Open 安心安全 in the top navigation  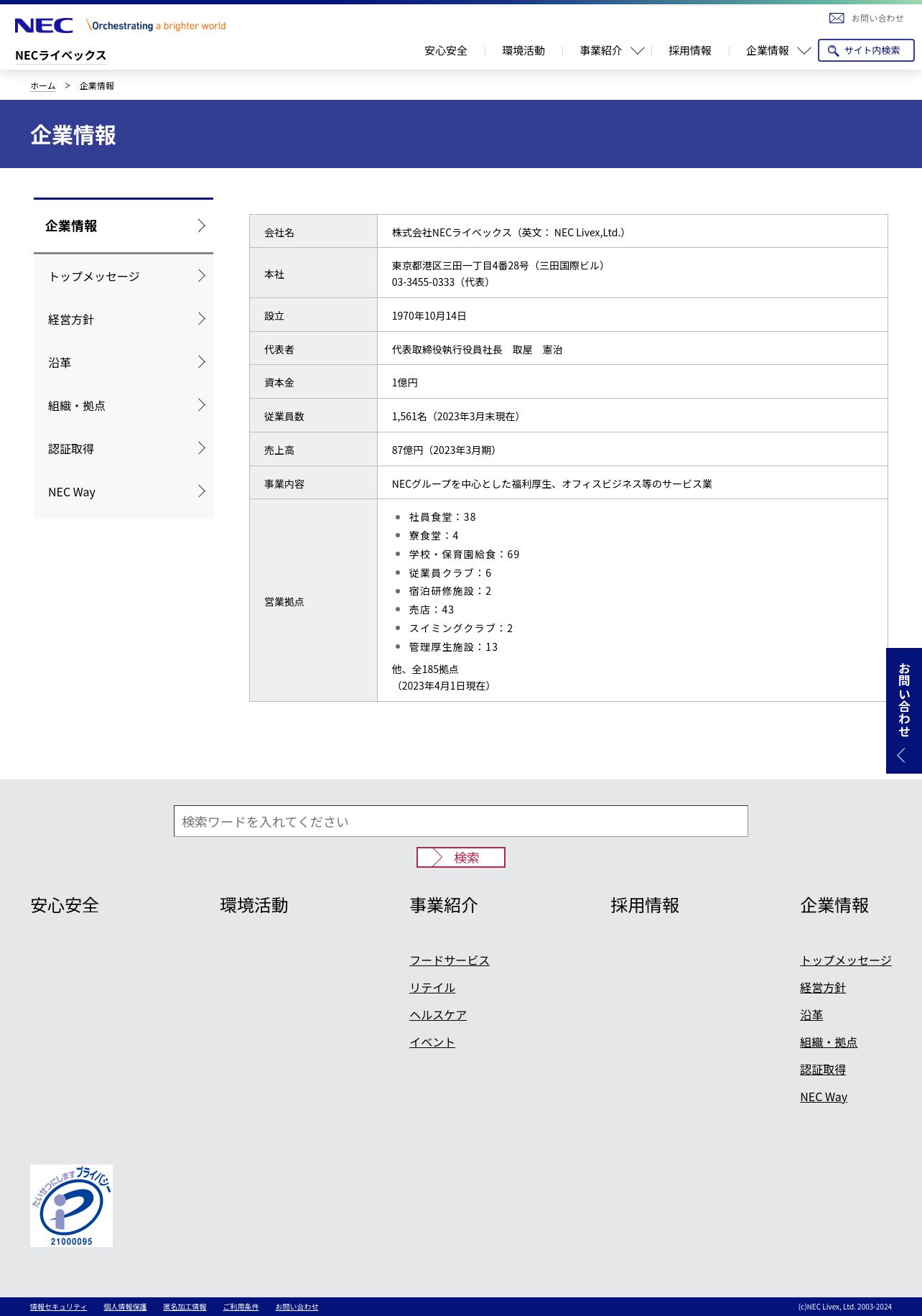(x=446, y=51)
